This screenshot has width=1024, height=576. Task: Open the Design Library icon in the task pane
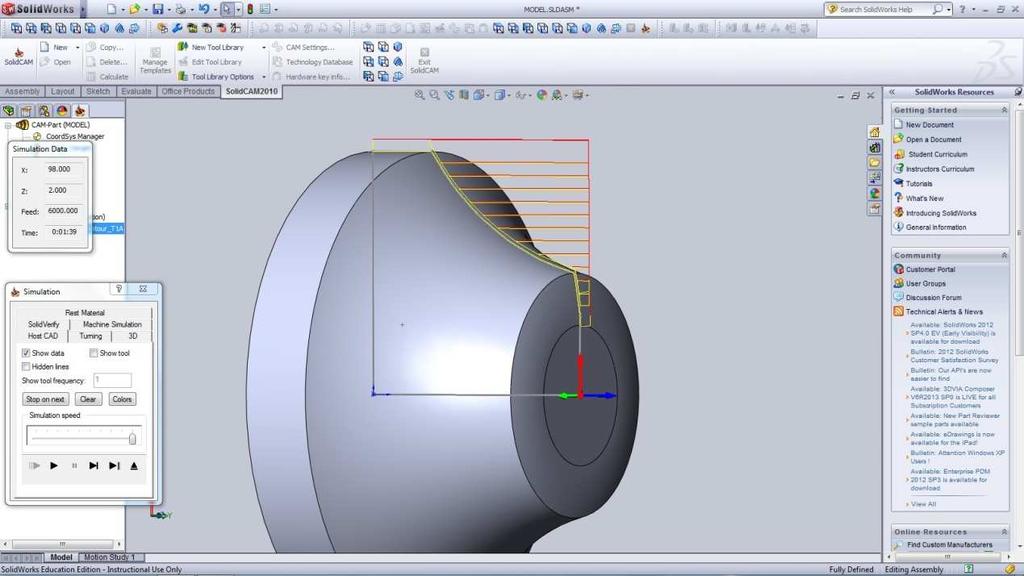(x=874, y=148)
